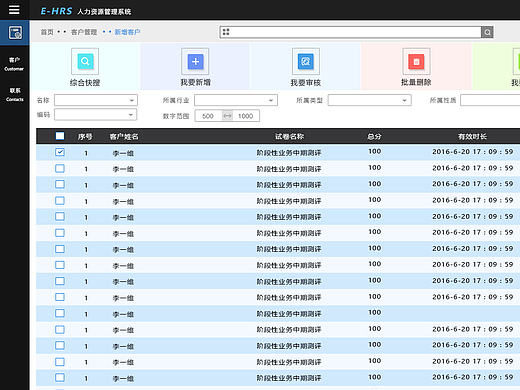The image size is (520, 390).
Task: Go to 客户管理 breadcrumb
Action: (84, 32)
